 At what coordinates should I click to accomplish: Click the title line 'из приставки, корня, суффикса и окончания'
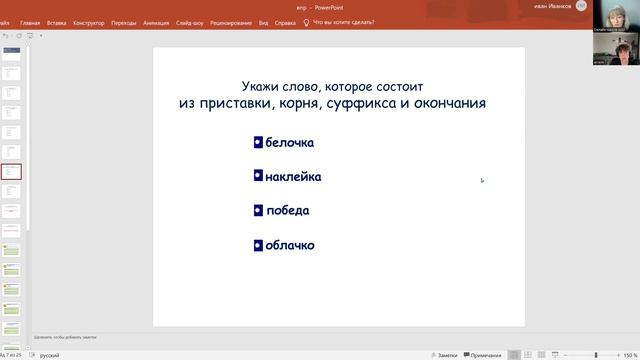pyautogui.click(x=332, y=103)
